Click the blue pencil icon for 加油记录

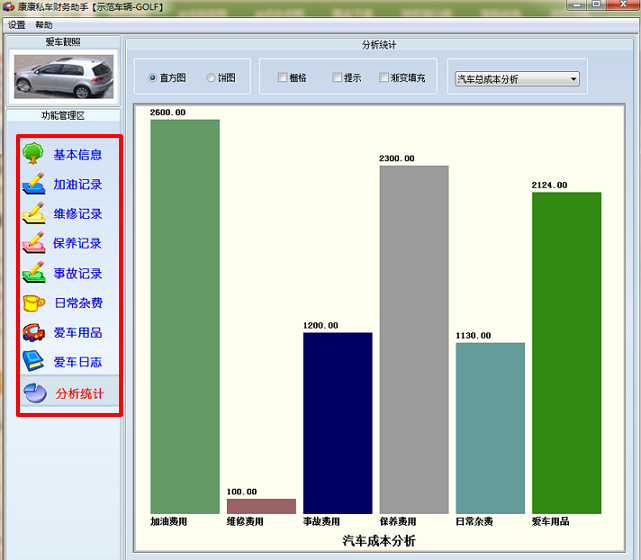[x=34, y=184]
